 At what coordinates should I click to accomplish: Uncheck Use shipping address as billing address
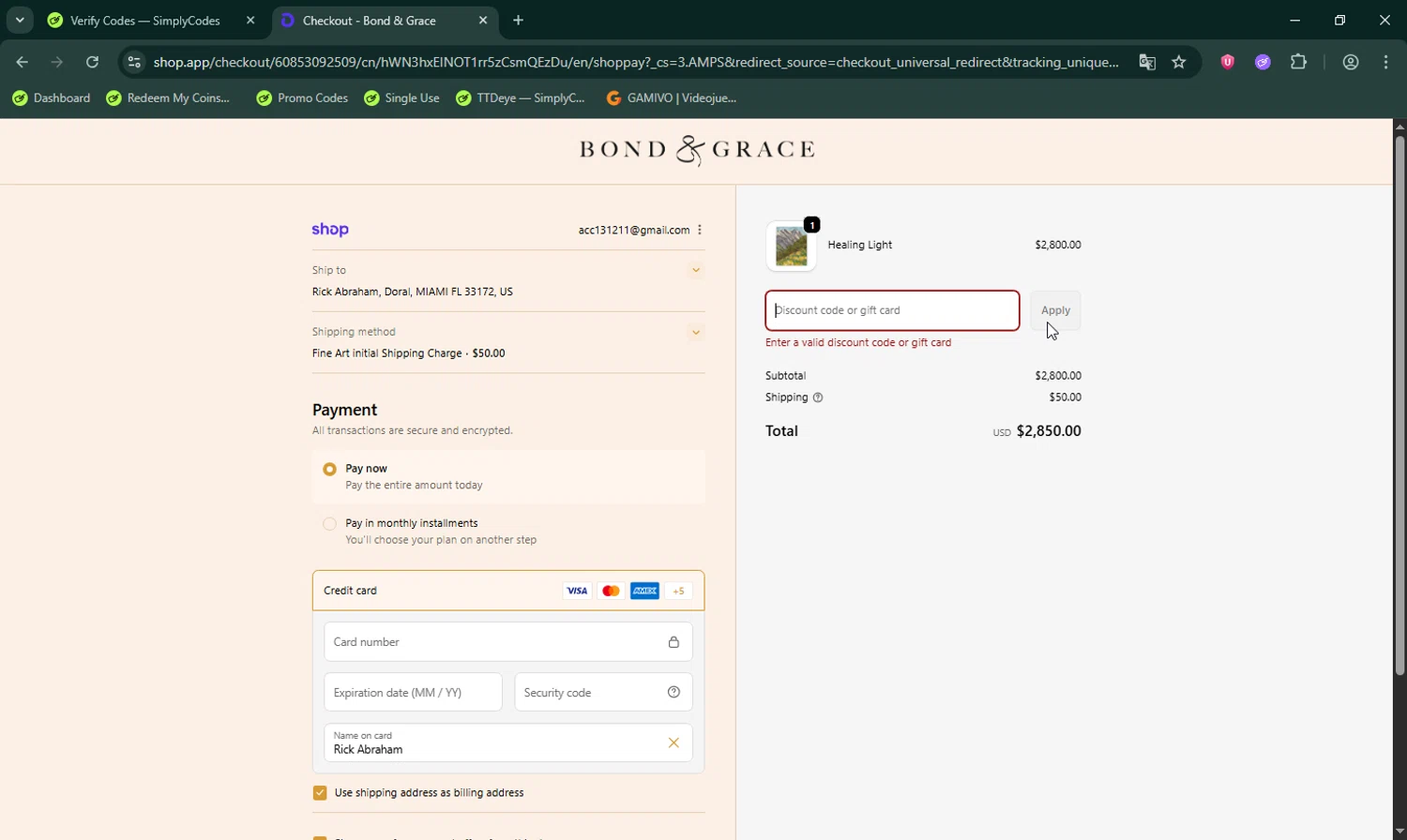pos(320,793)
